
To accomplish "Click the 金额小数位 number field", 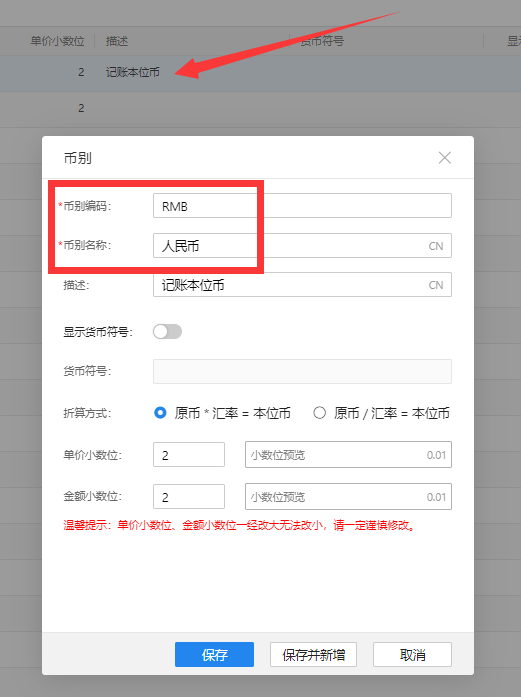I will pos(189,497).
